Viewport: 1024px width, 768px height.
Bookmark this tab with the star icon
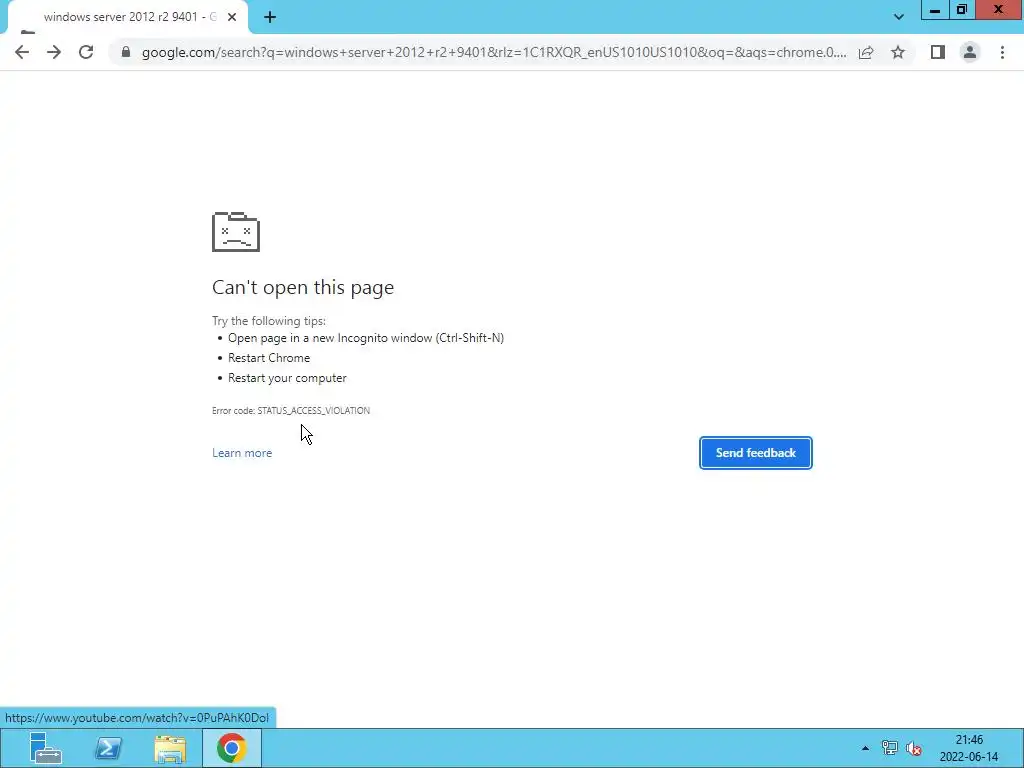898,52
